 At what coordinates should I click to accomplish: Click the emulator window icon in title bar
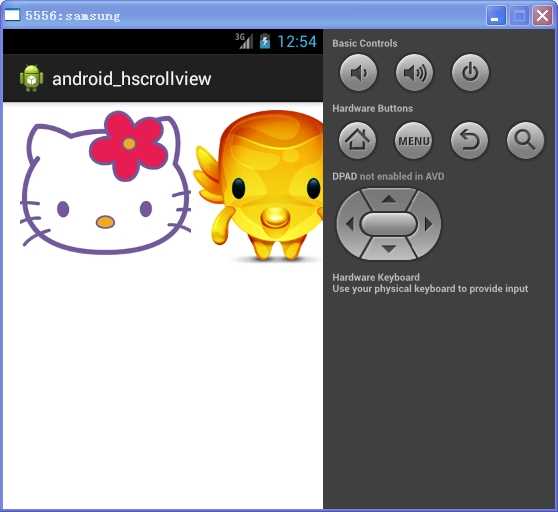point(12,15)
